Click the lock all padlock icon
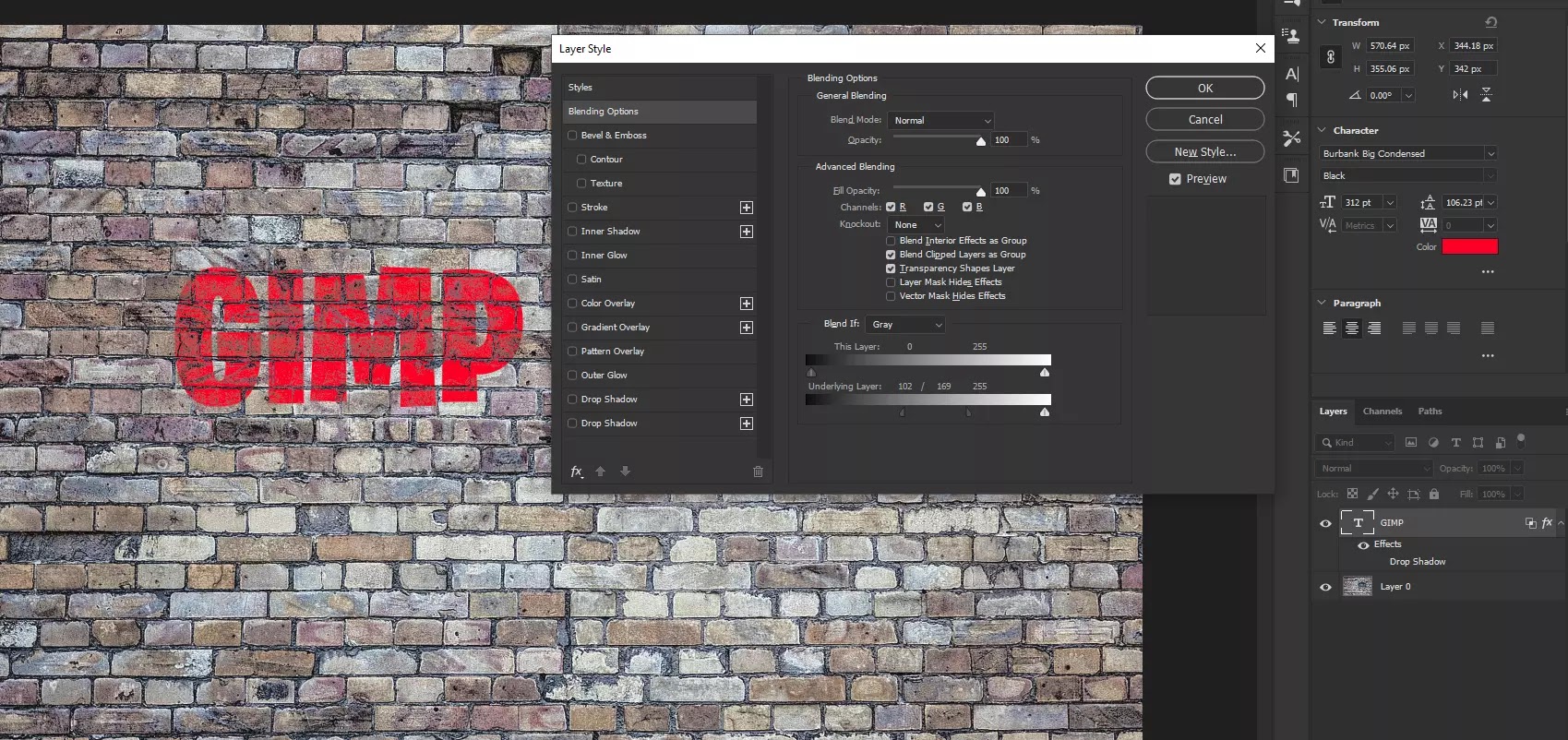The height and width of the screenshot is (740, 1568). coord(1434,495)
